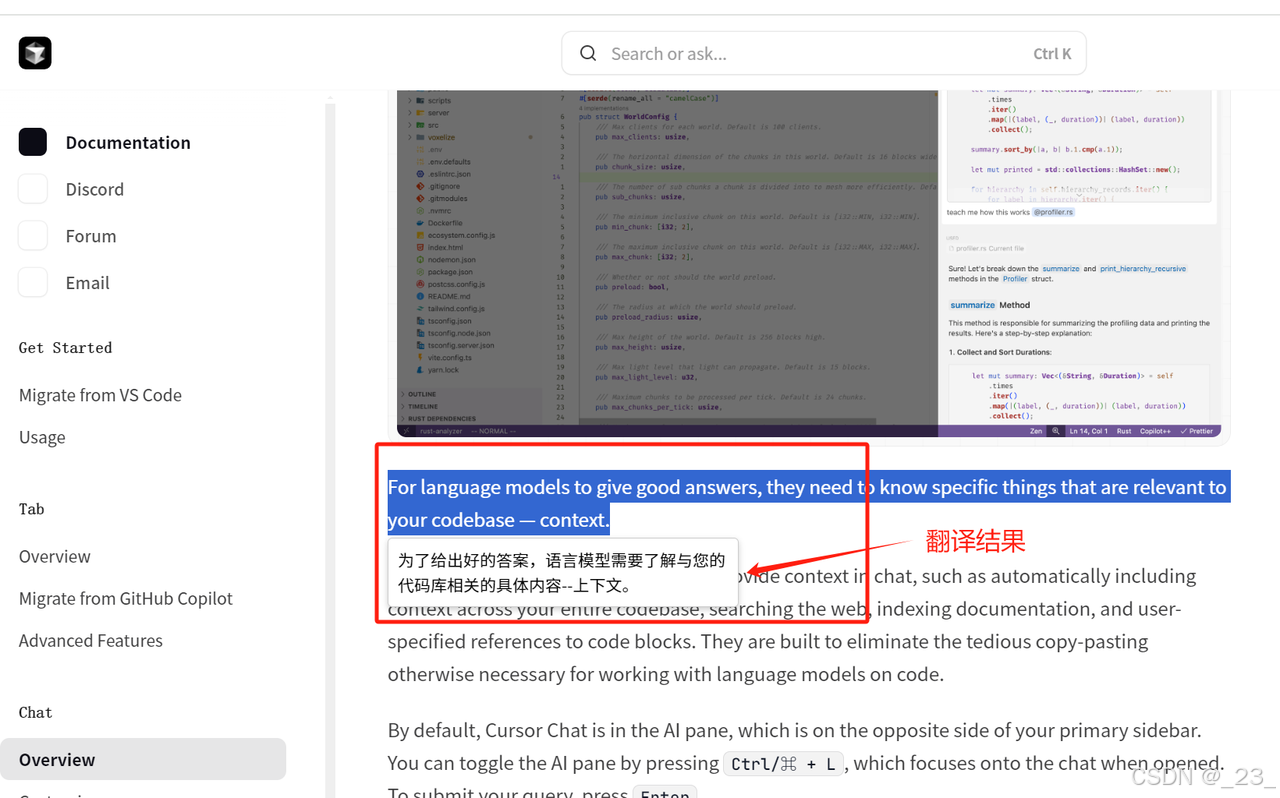Screen dimensions: 1280x798
Task: Click the Ctrl K shortcut hint
Action: (1052, 54)
